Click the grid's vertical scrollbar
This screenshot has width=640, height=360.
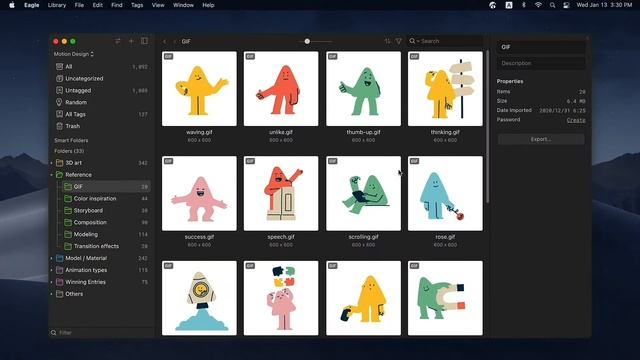[x=487, y=127]
